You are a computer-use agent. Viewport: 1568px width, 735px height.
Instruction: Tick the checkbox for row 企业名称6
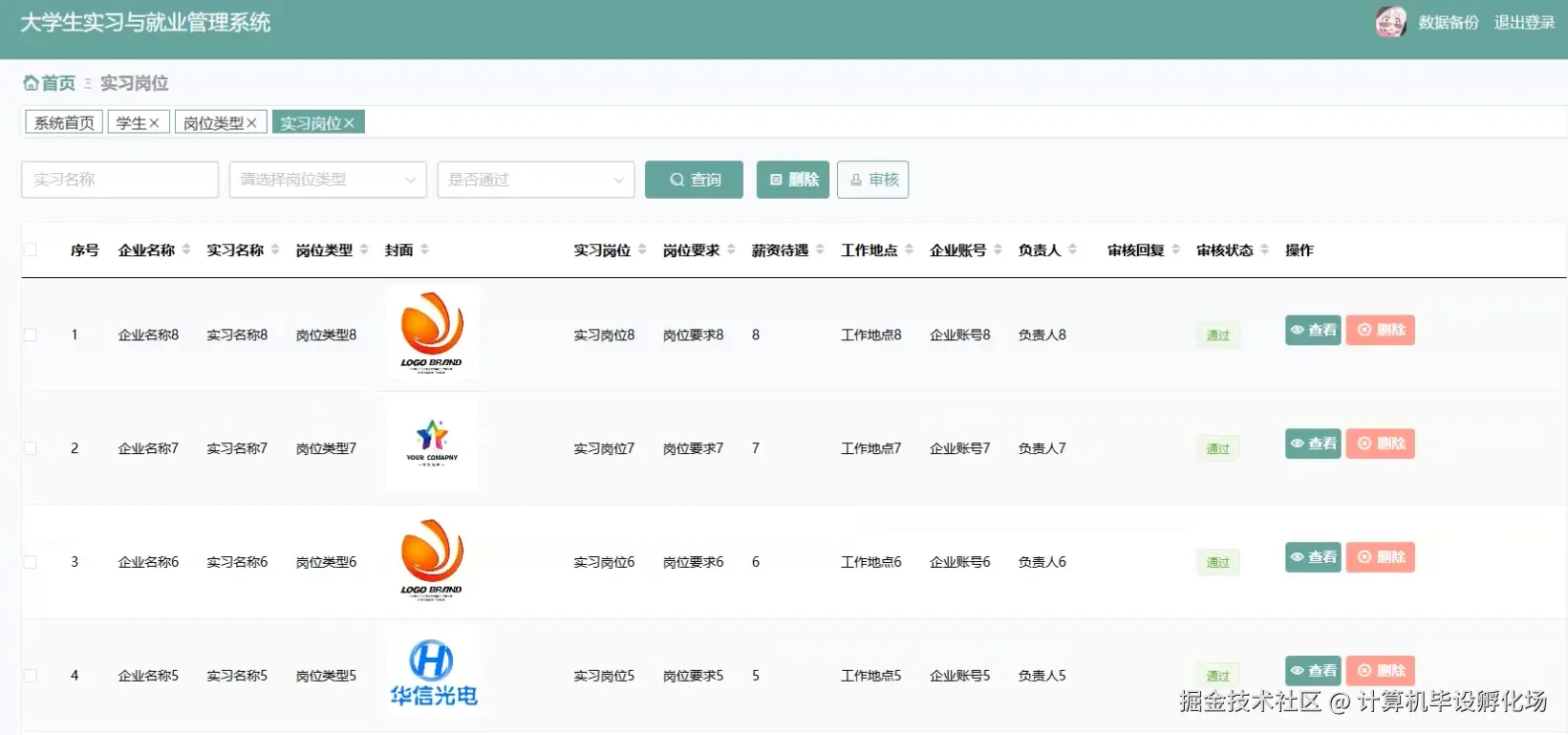click(x=31, y=562)
